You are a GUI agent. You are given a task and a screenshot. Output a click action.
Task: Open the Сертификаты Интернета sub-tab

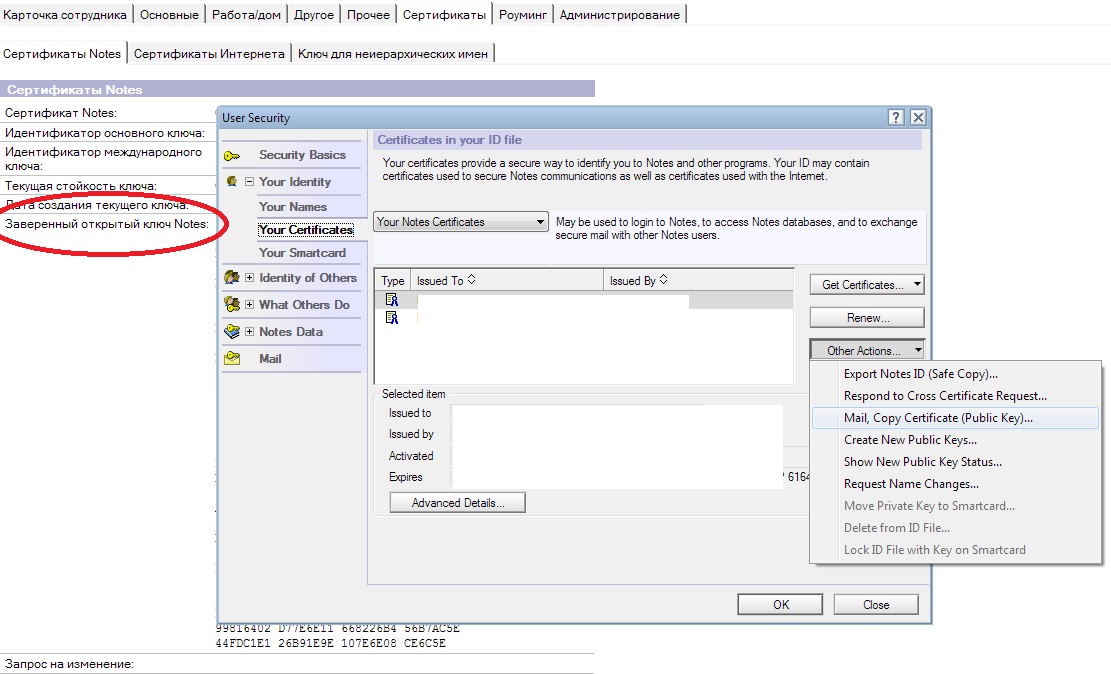click(209, 54)
